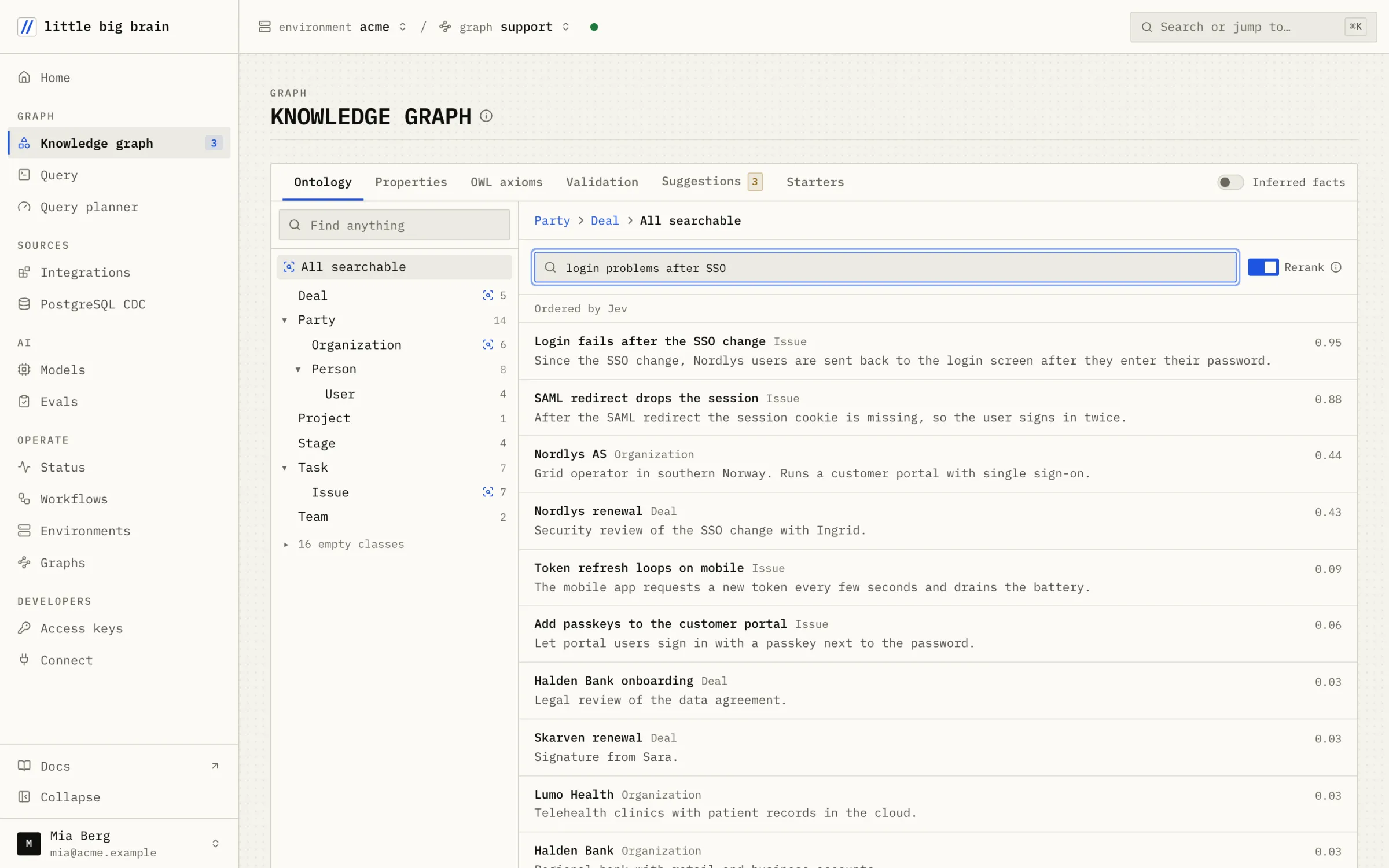
Task: Select the User class in the tree
Action: pyautogui.click(x=394, y=393)
